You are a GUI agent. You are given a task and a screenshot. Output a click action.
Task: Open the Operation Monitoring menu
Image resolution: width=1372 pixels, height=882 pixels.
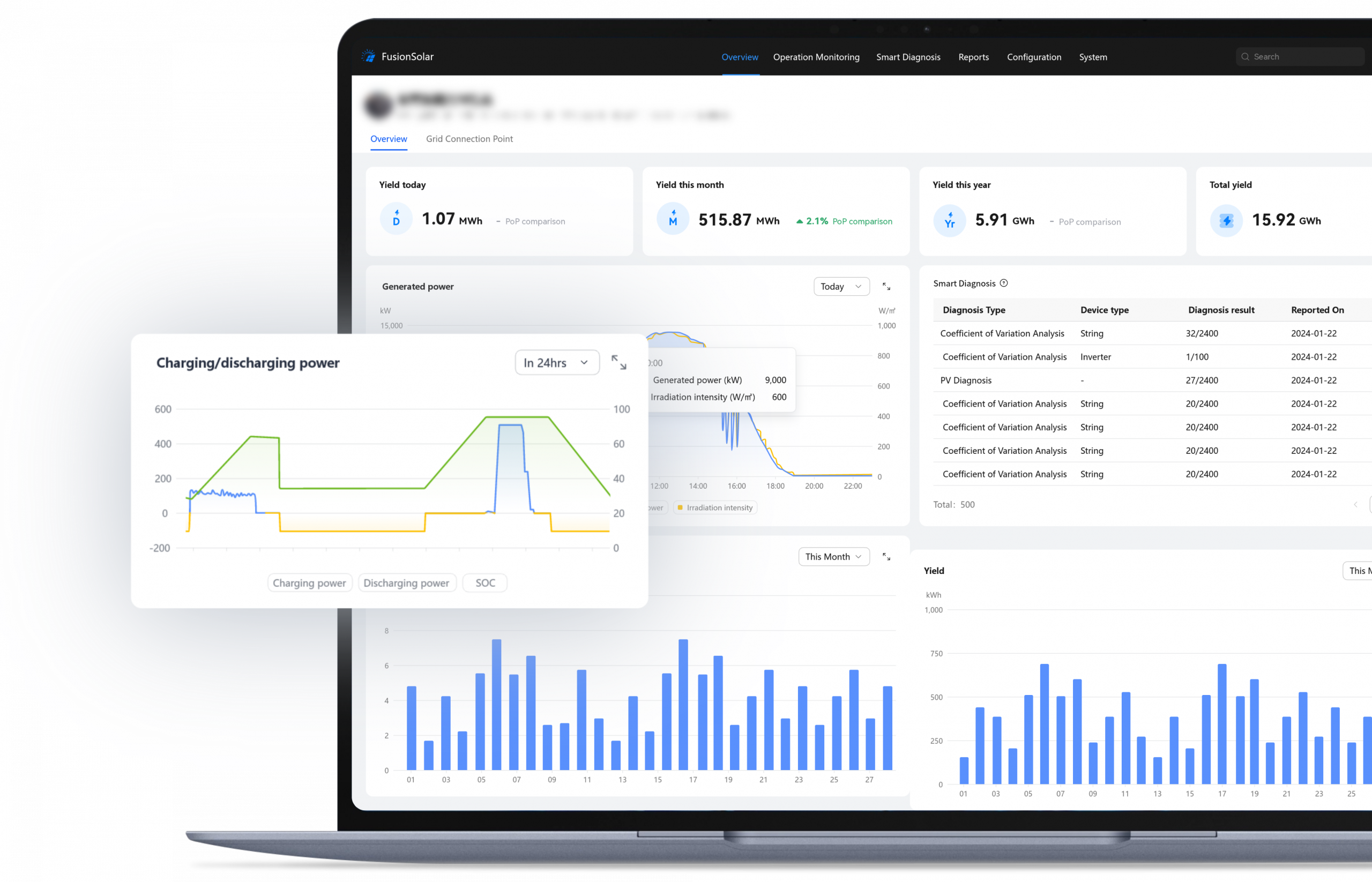(816, 57)
